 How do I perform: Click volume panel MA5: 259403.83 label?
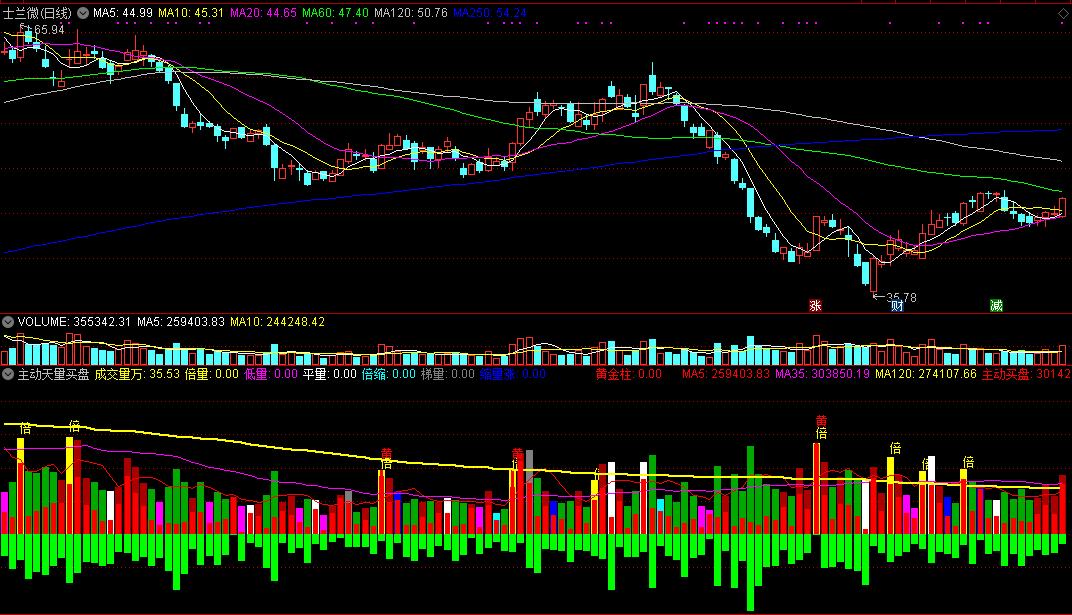click(180, 322)
